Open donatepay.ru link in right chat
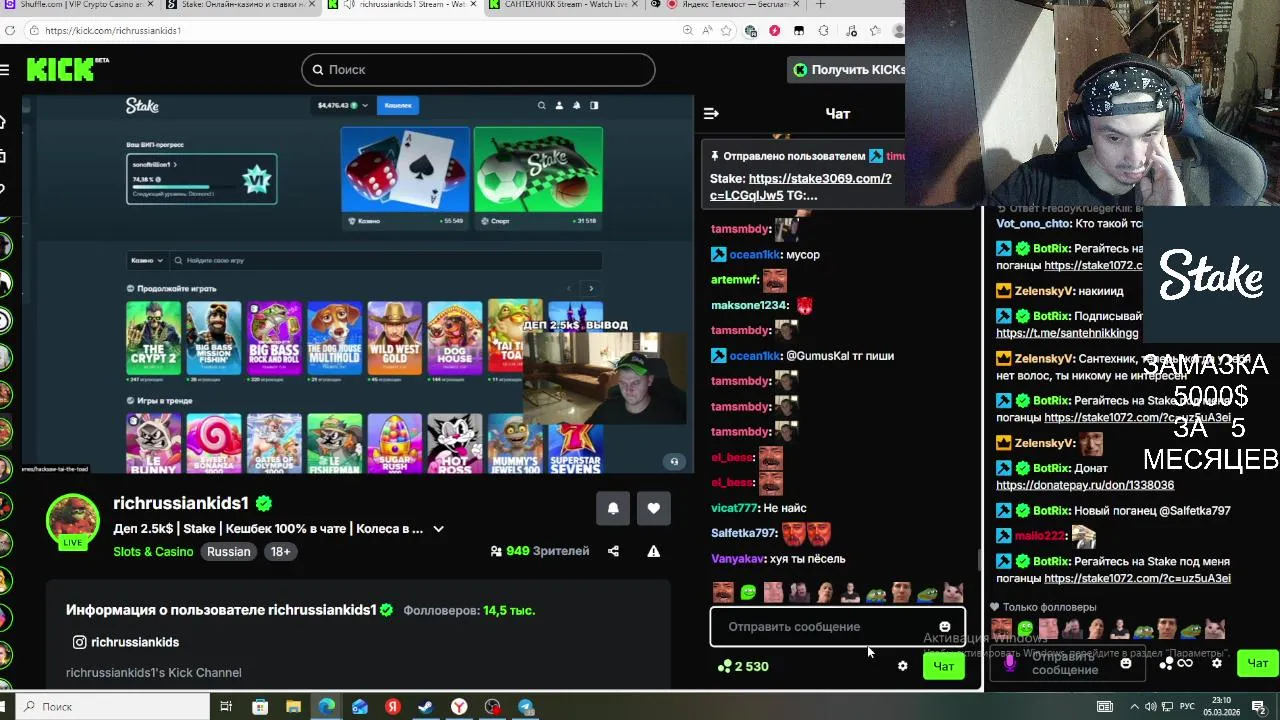 tap(1085, 485)
